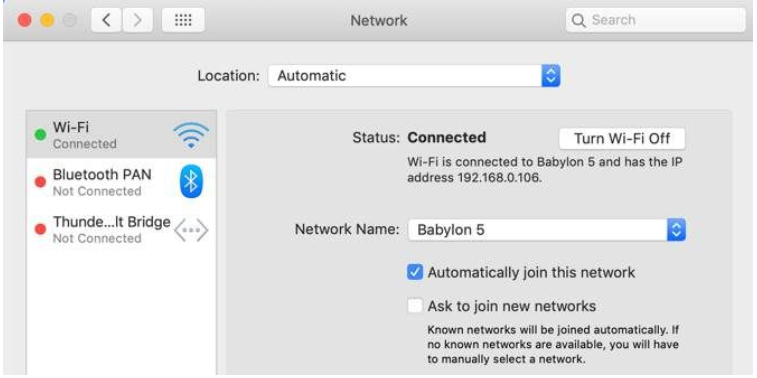Select Thunderbolt Bridge service in list
Screen dimensions: 757x378
(x=121, y=230)
